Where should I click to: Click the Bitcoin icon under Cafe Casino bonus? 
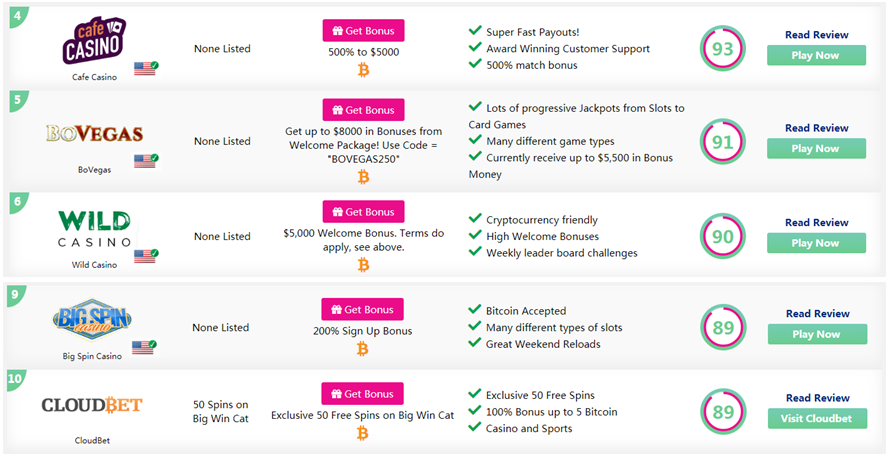(364, 70)
